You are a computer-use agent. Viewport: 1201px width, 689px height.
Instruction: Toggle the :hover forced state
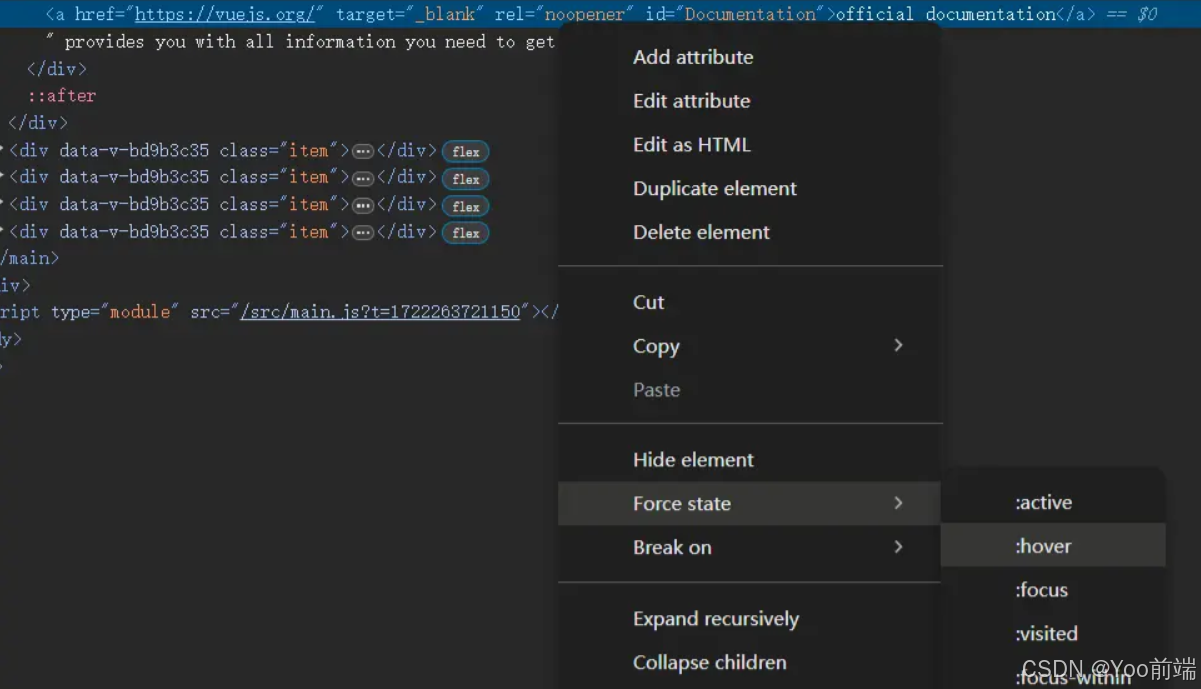coord(1053,546)
